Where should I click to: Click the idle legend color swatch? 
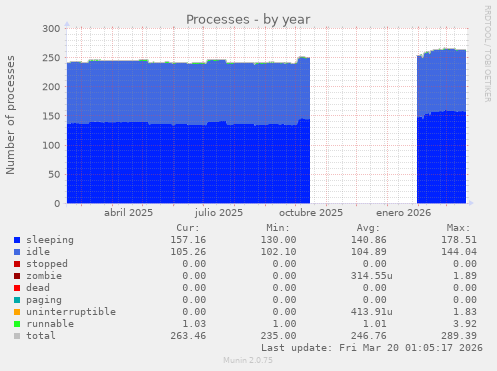(17, 252)
